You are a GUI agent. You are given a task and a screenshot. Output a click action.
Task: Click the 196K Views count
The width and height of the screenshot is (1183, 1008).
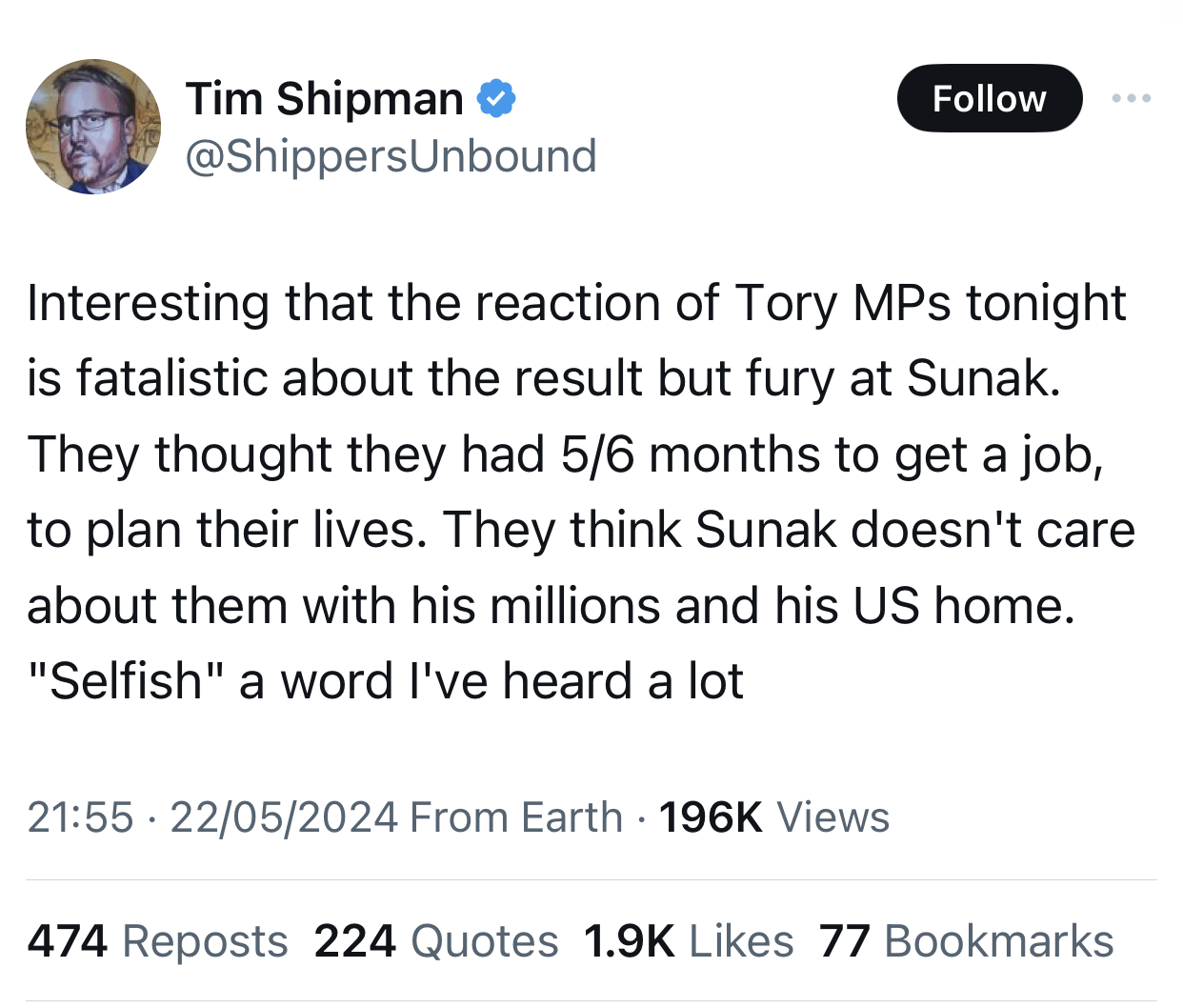pos(711,817)
